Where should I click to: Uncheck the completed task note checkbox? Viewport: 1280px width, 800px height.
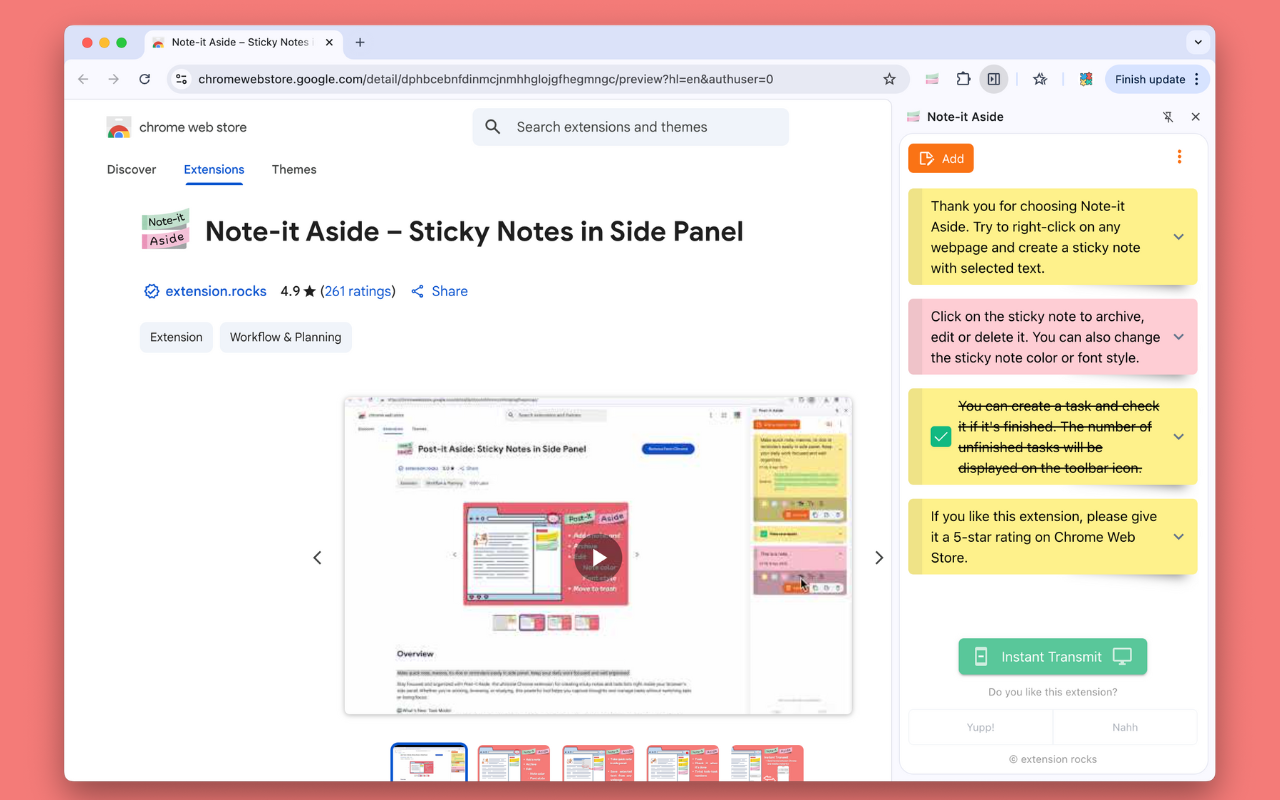[x=941, y=437]
